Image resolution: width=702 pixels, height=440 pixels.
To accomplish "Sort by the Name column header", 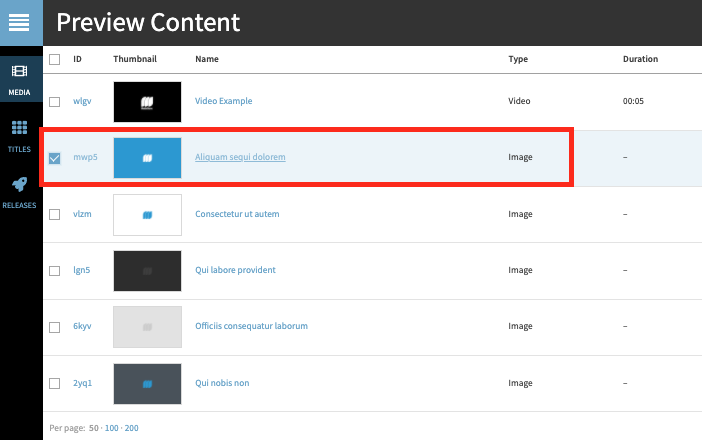I will click(206, 59).
